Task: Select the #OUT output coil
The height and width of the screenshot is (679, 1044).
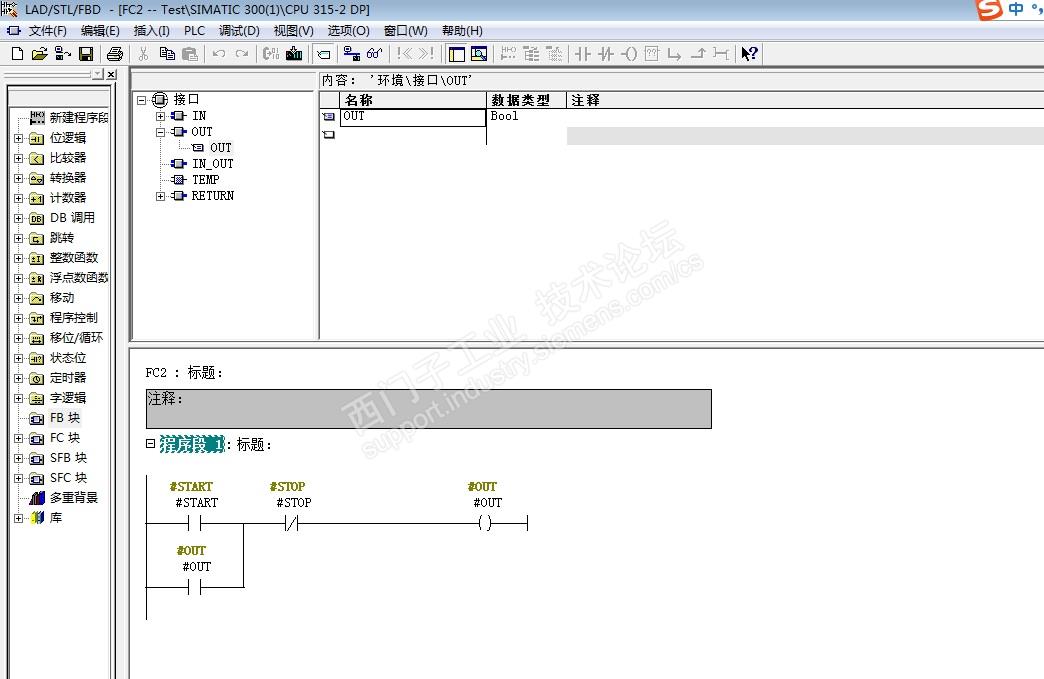Action: point(485,523)
